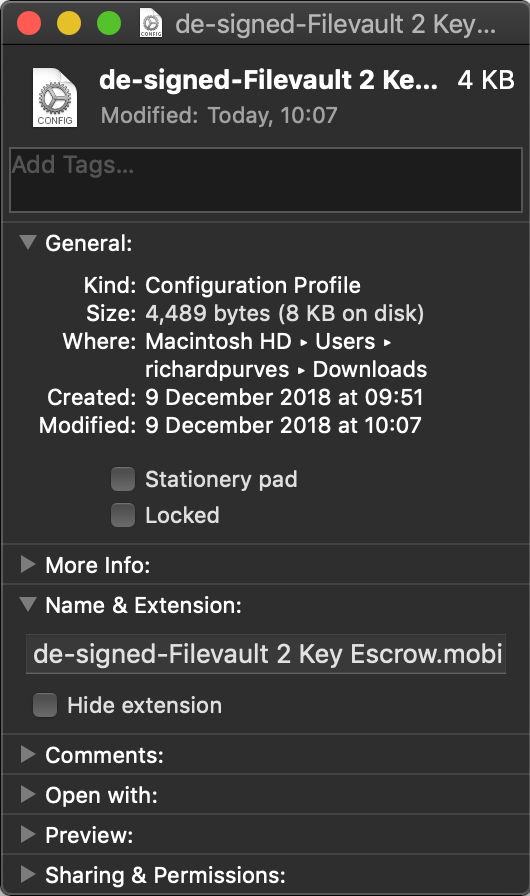The height and width of the screenshot is (896, 530).
Task: Expand the Comments section
Action: click(x=27, y=754)
